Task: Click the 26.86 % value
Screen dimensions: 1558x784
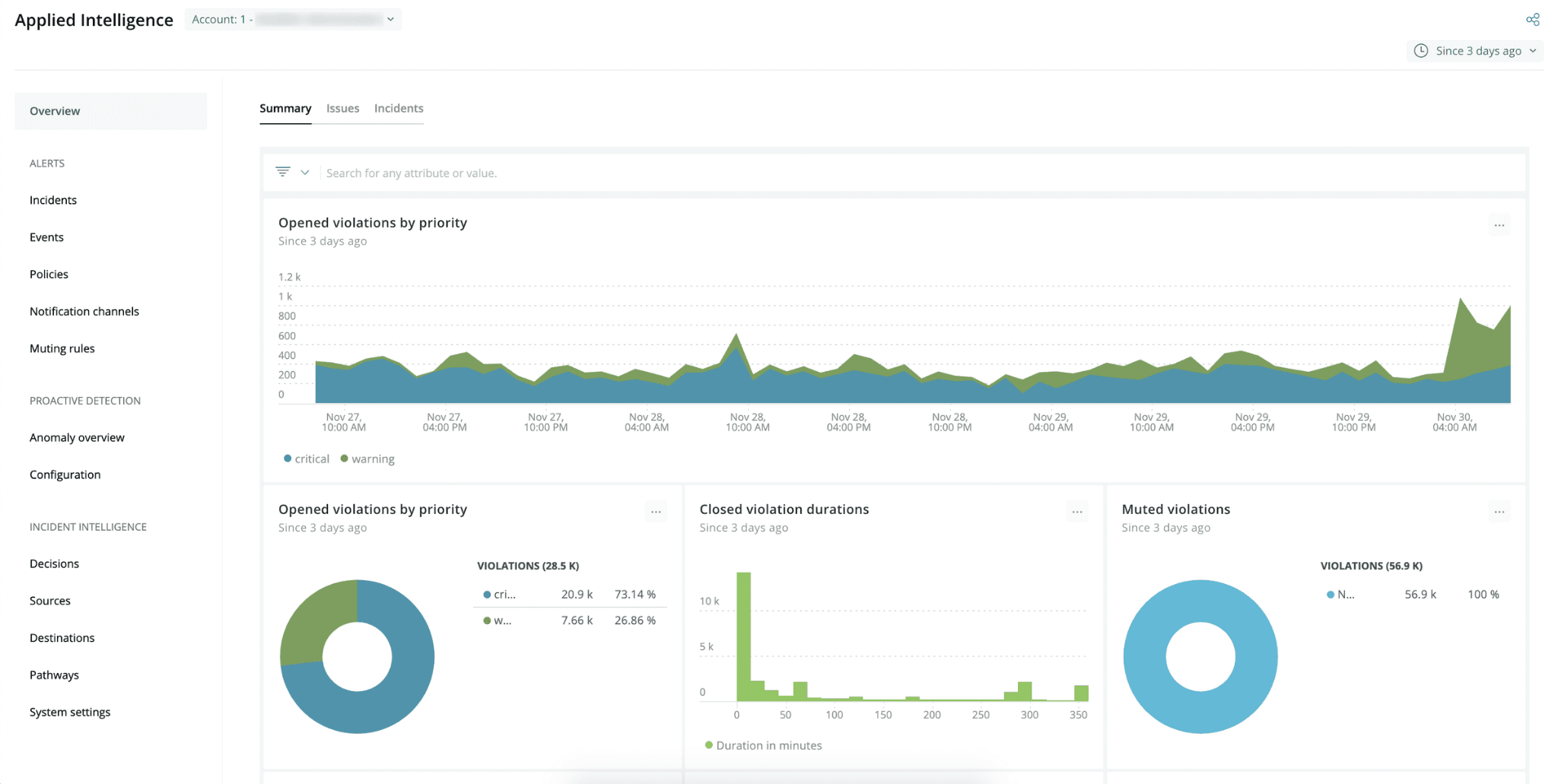Action: tap(634, 620)
